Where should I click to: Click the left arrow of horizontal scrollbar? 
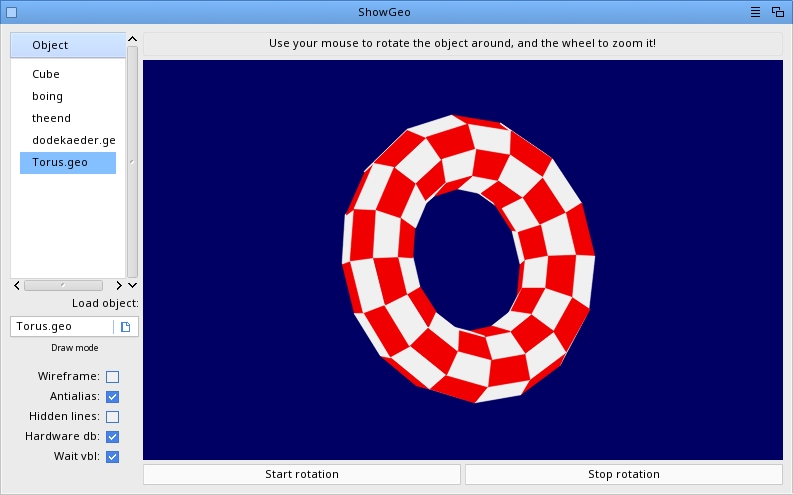tap(17, 285)
